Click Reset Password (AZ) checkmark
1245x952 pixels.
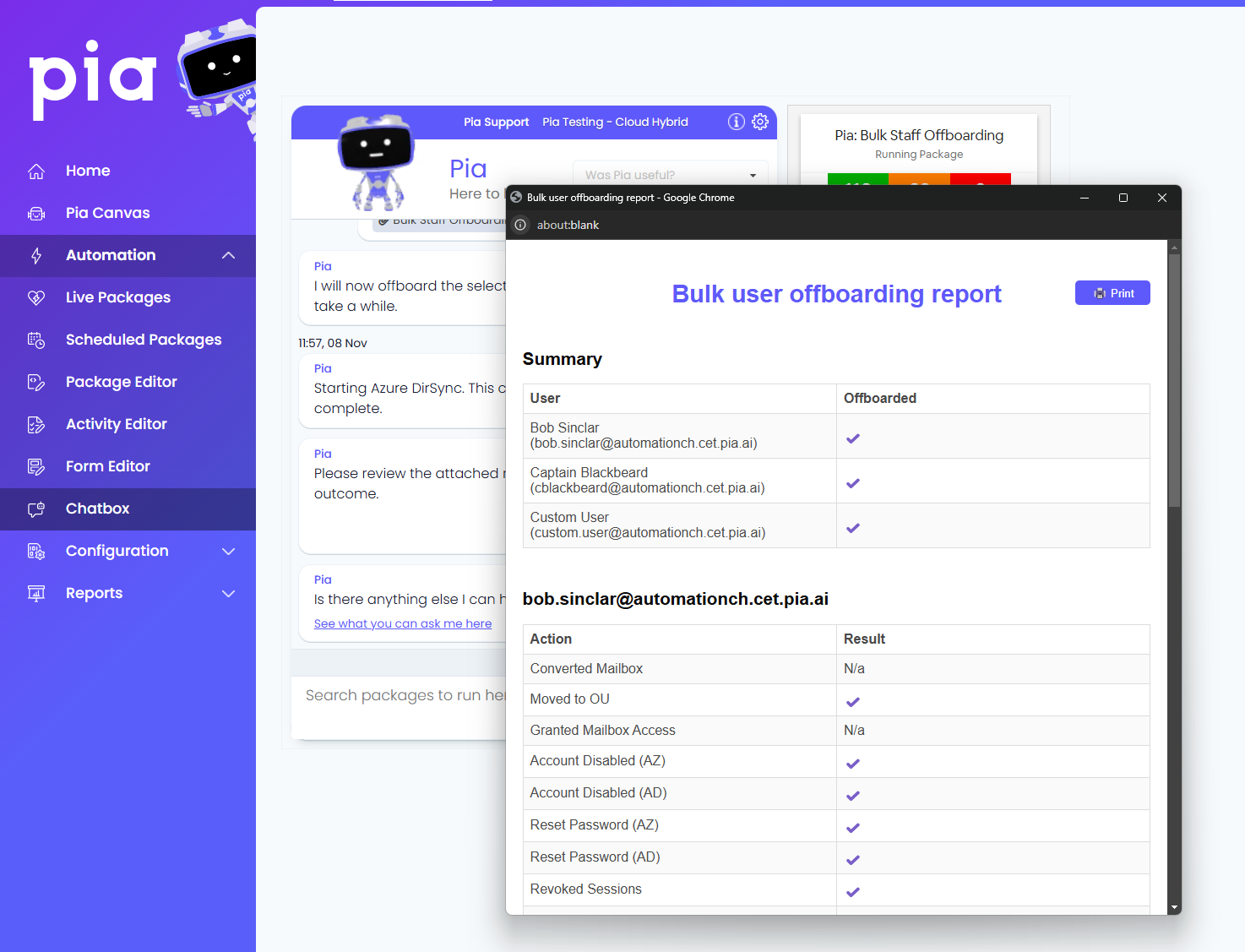(x=853, y=828)
